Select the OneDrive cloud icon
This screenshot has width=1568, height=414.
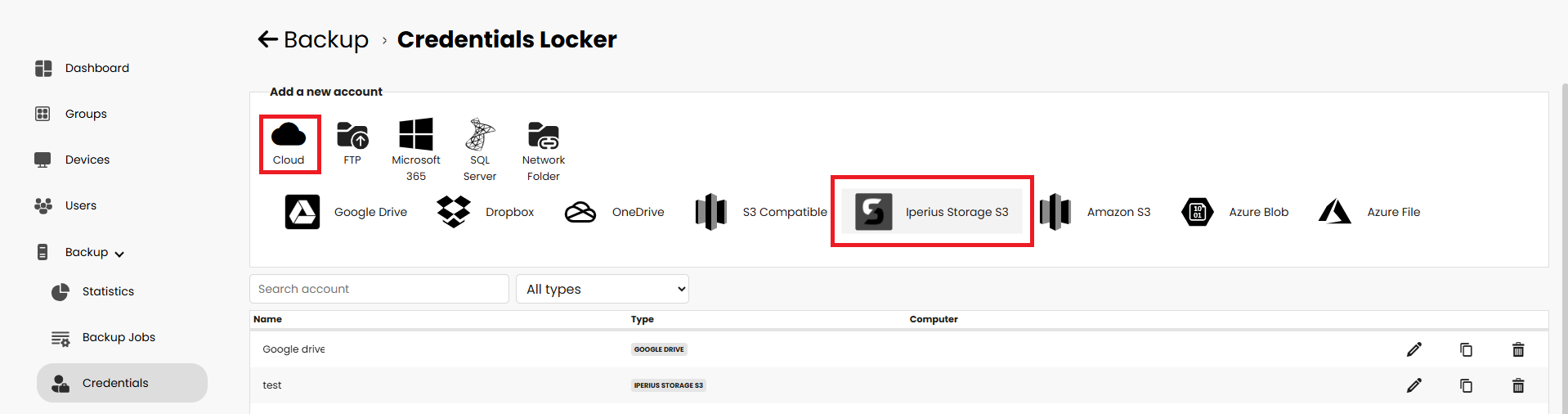pos(580,212)
